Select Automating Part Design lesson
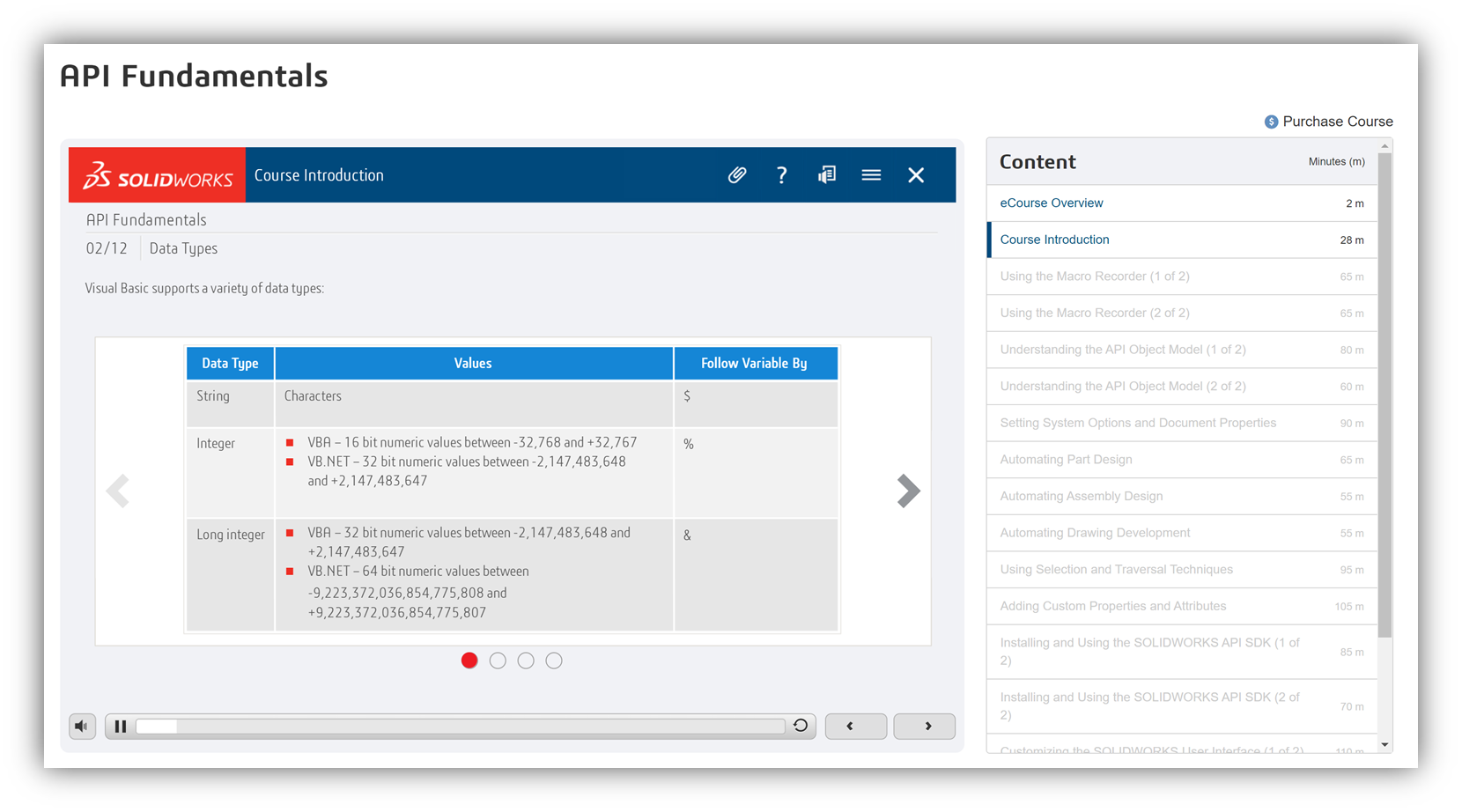The height and width of the screenshot is (812, 1462). [x=1183, y=460]
